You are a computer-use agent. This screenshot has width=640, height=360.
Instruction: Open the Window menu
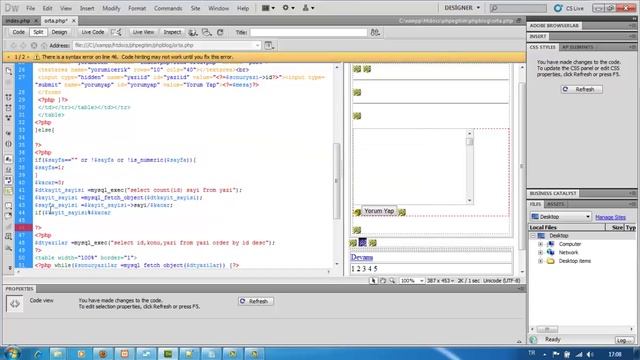pyautogui.click(x=218, y=8)
